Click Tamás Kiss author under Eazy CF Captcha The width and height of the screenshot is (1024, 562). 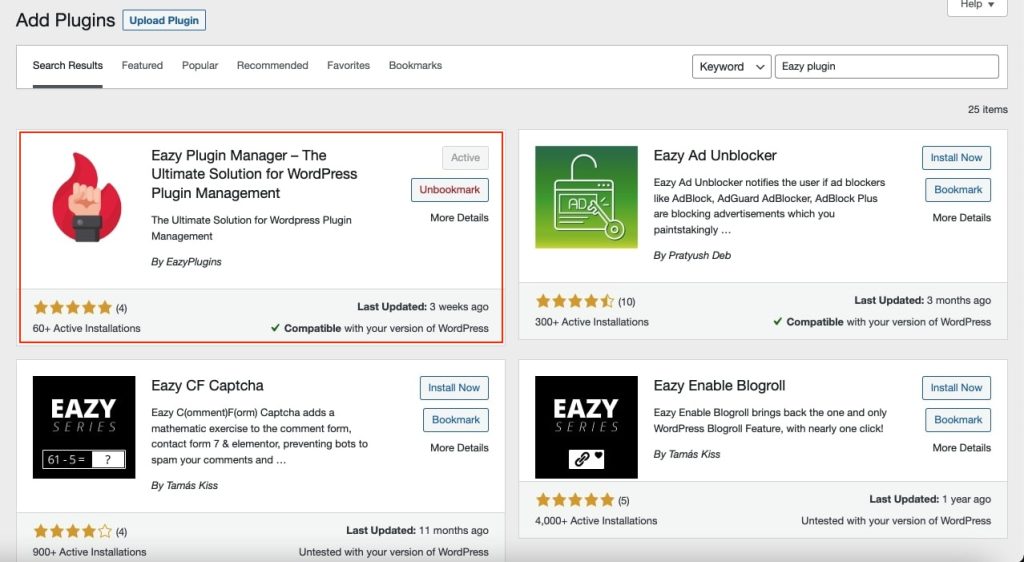pyautogui.click(x=192, y=486)
